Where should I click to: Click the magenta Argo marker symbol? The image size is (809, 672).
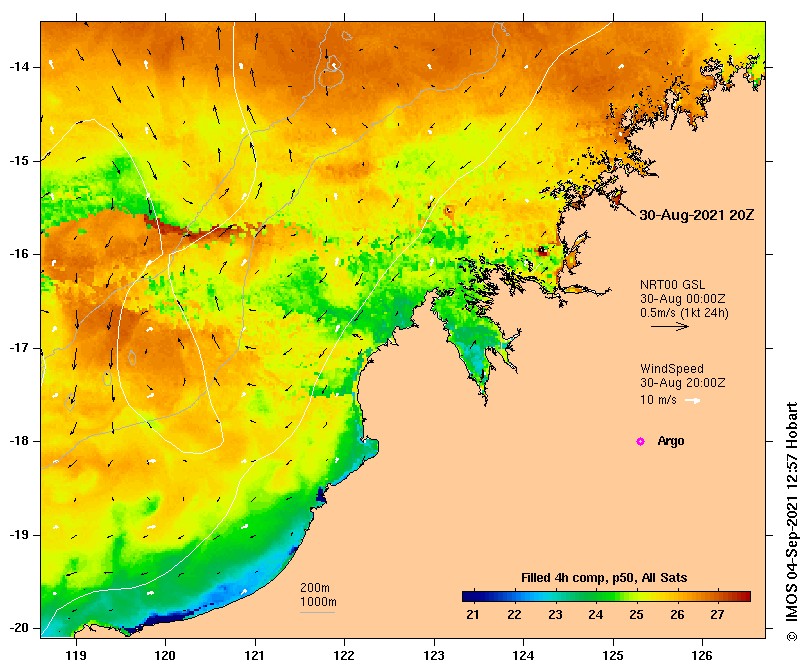[x=640, y=441]
